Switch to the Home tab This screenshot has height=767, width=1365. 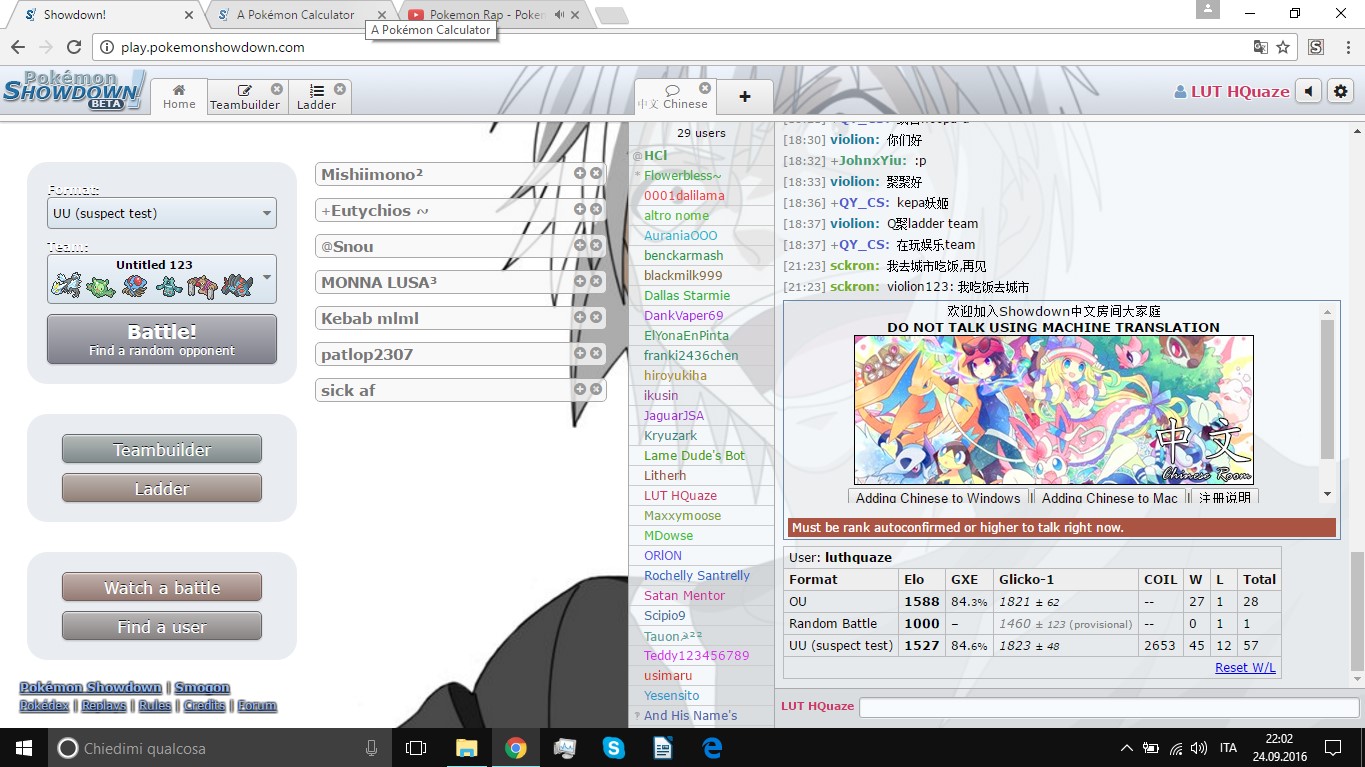179,97
